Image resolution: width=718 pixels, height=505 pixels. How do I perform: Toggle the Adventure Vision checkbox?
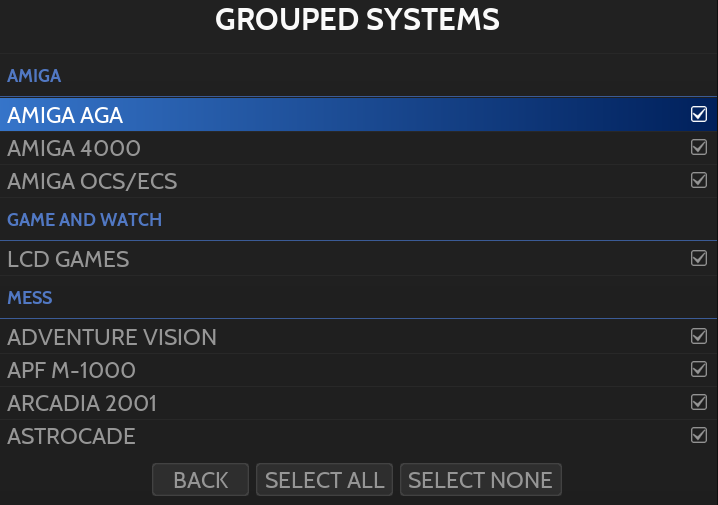pyautogui.click(x=699, y=336)
